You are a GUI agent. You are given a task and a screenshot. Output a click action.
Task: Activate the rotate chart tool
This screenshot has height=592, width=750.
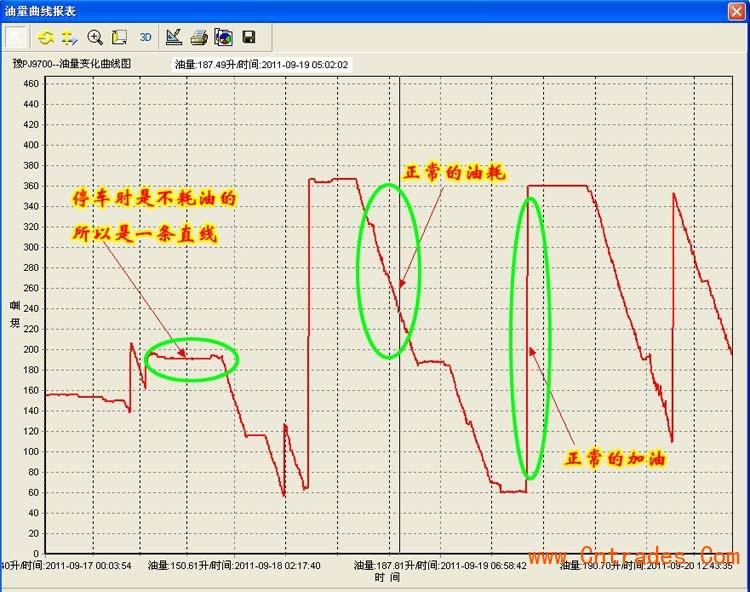46,38
